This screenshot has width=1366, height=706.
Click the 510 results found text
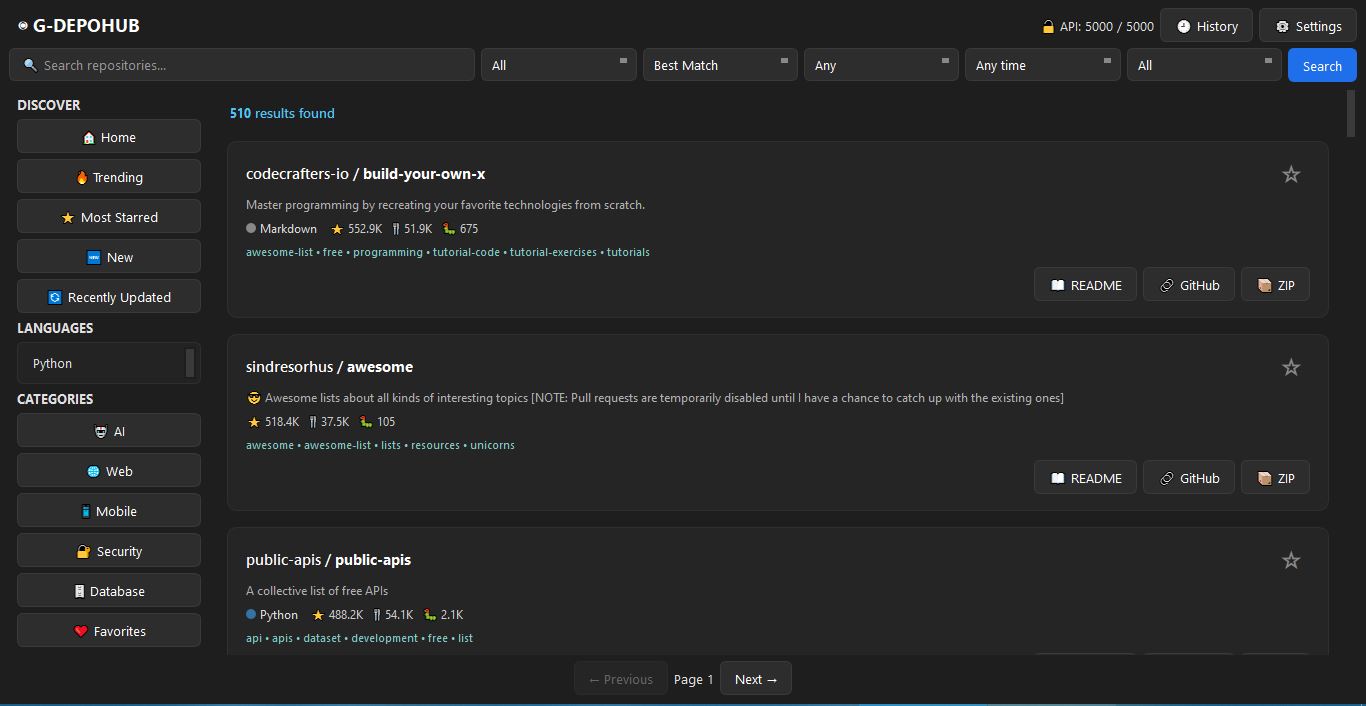click(x=282, y=113)
